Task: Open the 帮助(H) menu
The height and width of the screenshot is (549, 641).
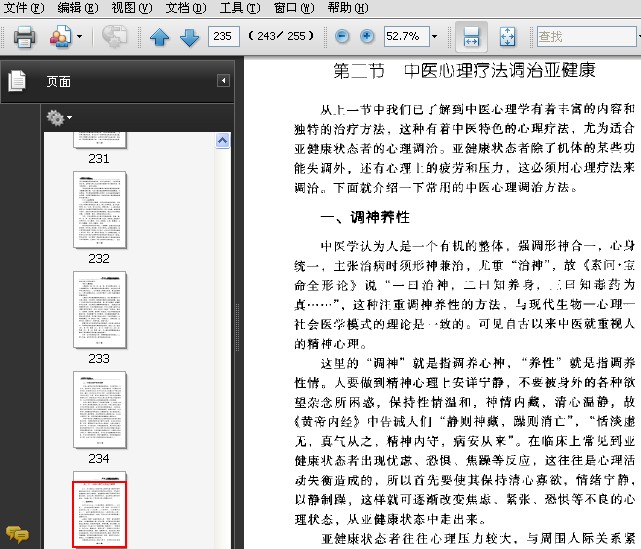Action: (346, 8)
